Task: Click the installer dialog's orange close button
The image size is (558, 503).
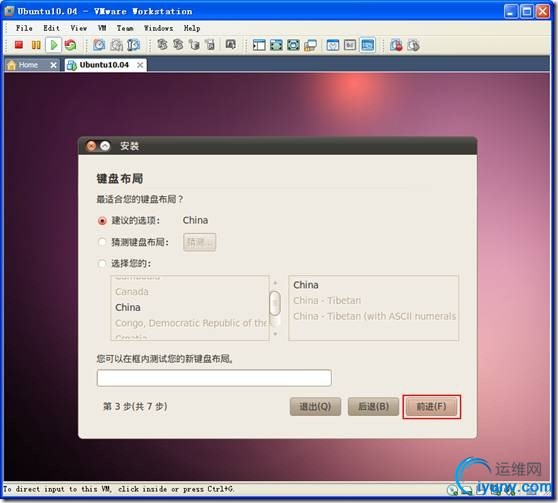Action: pos(91,146)
